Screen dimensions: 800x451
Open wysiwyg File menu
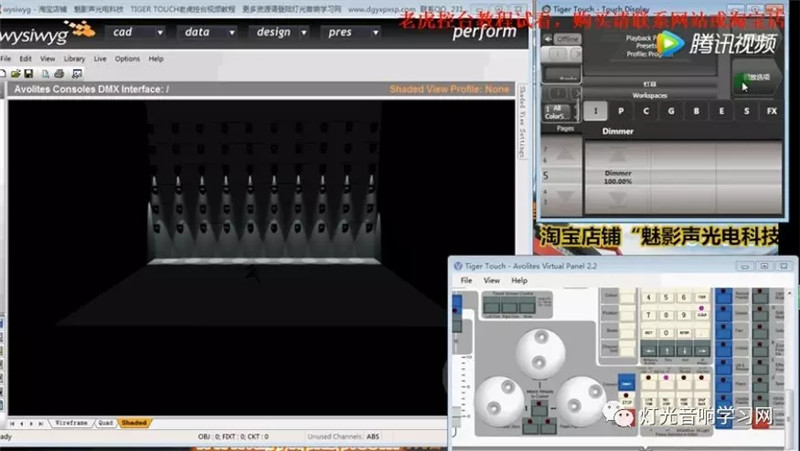[x=6, y=59]
